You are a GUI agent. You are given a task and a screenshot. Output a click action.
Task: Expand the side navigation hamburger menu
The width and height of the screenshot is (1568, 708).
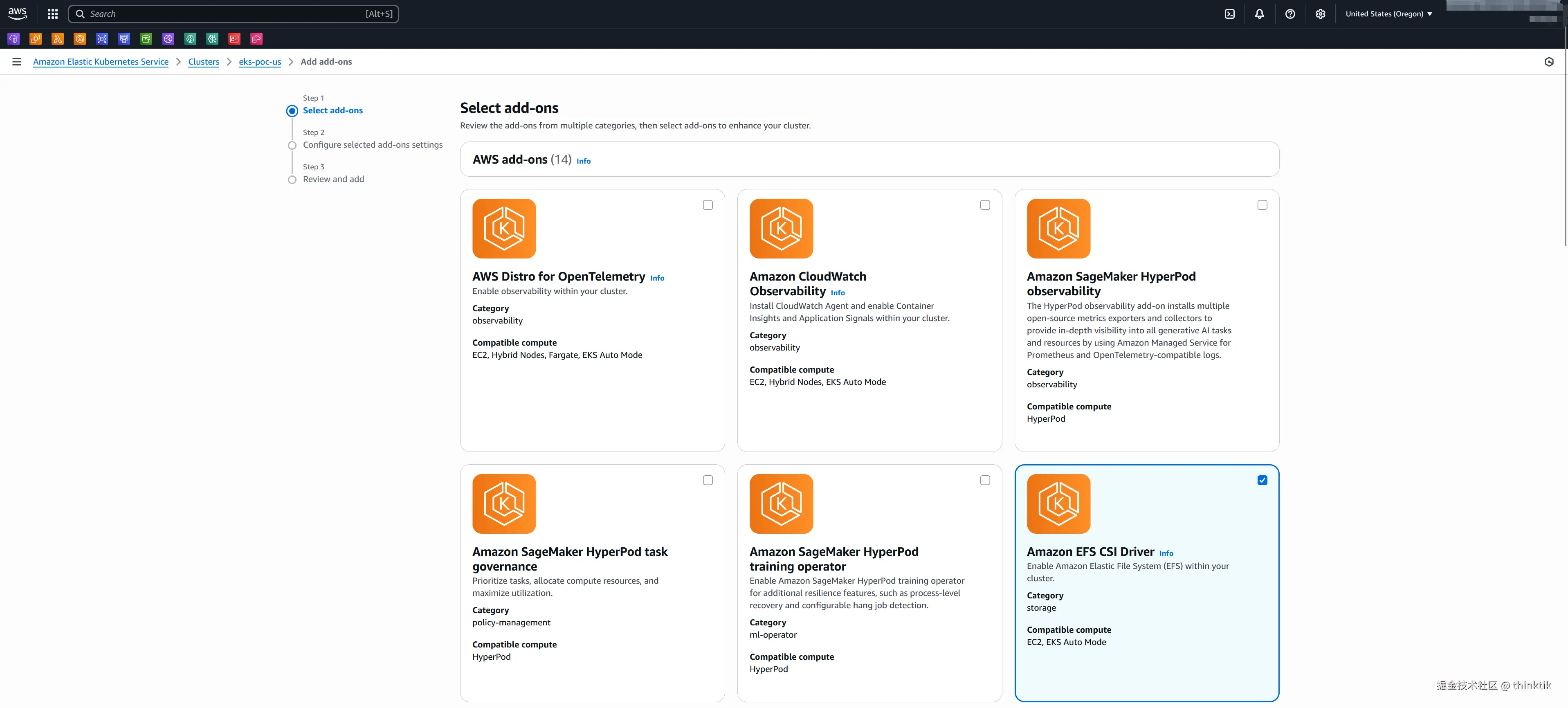pyautogui.click(x=16, y=61)
